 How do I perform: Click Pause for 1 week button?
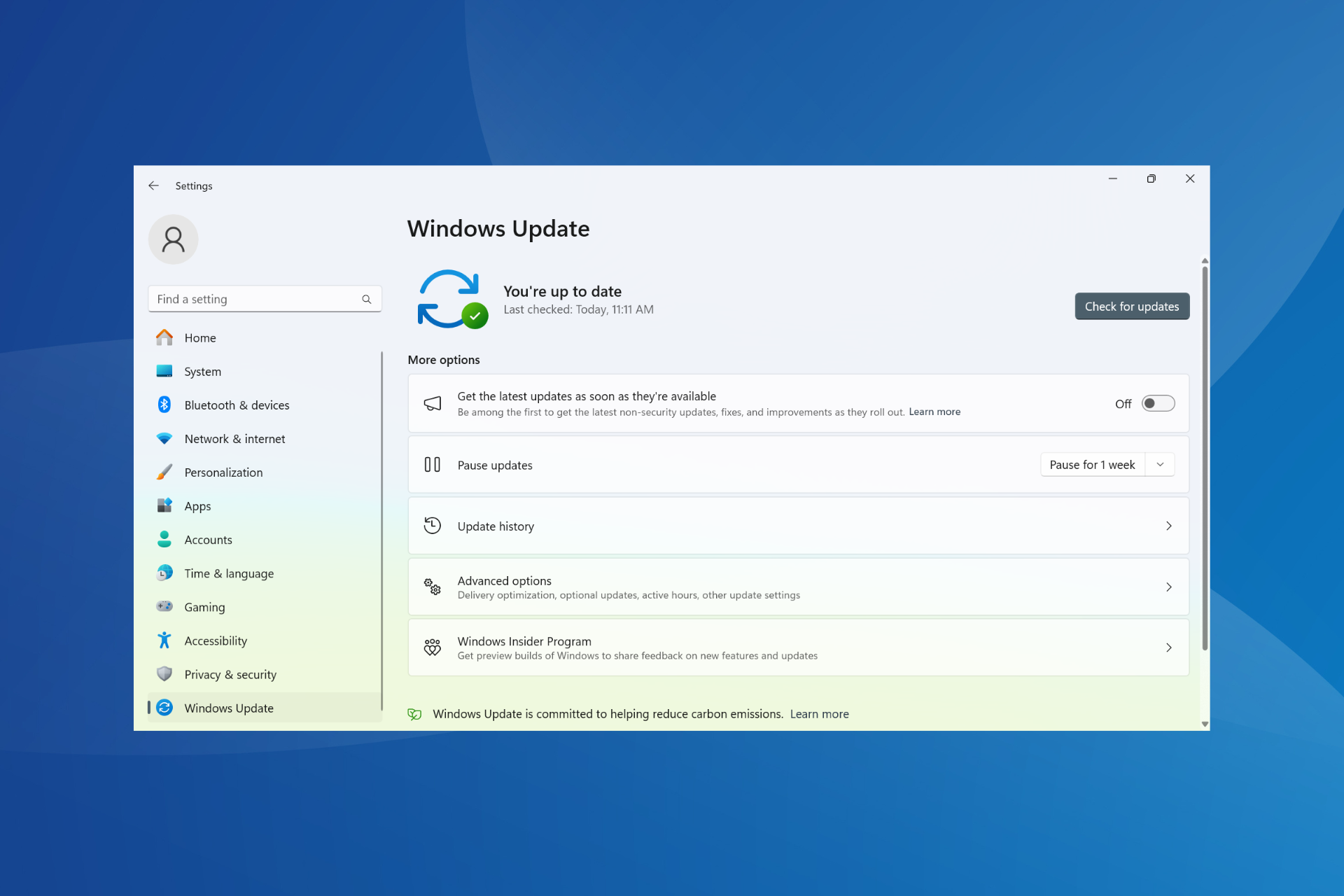tap(1092, 465)
